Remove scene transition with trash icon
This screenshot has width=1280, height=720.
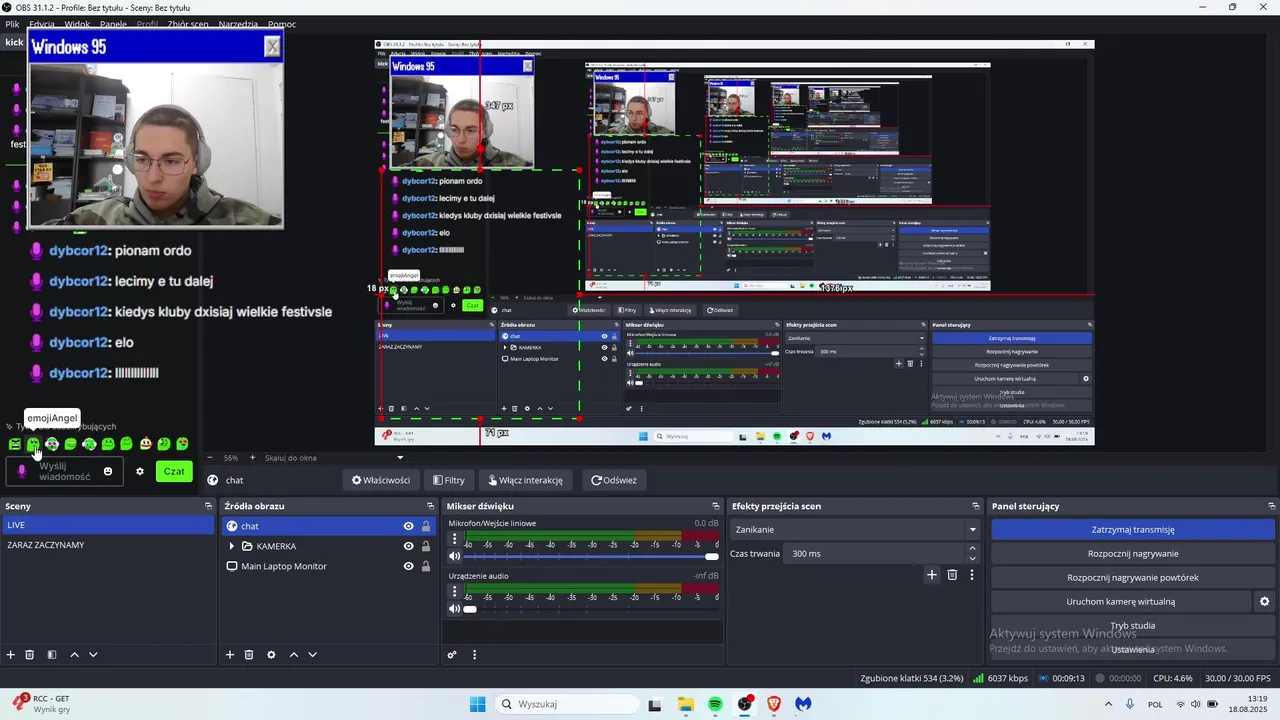tap(952, 575)
